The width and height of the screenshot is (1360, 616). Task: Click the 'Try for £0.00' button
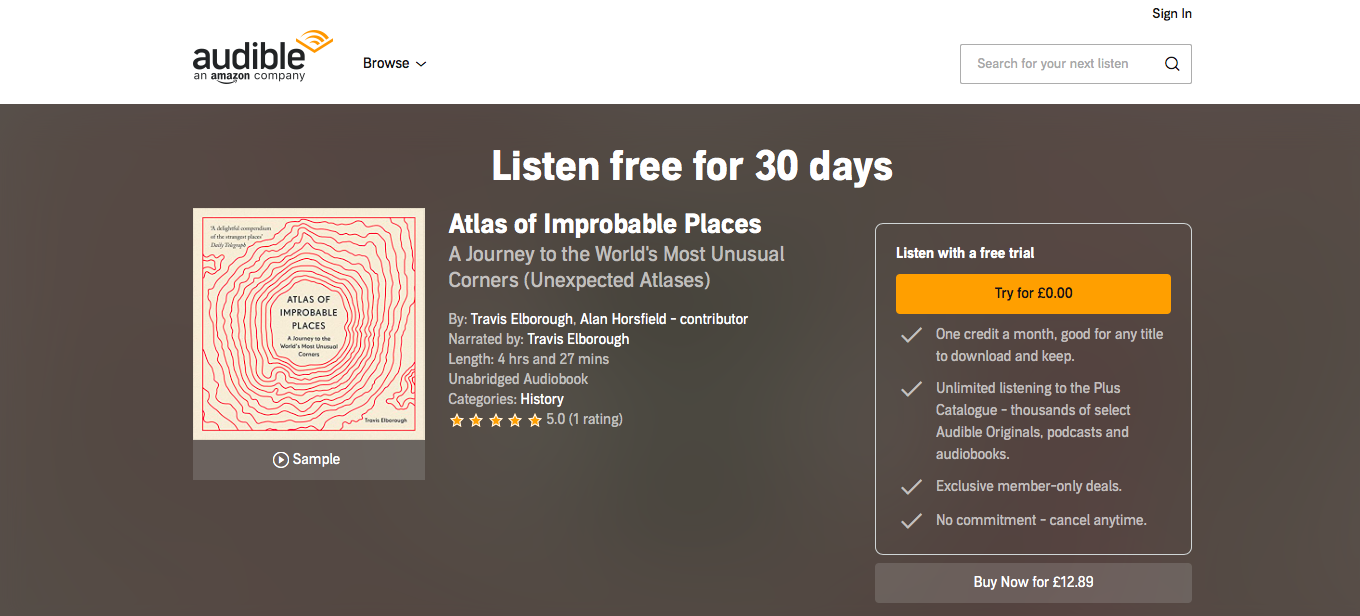[1033, 294]
